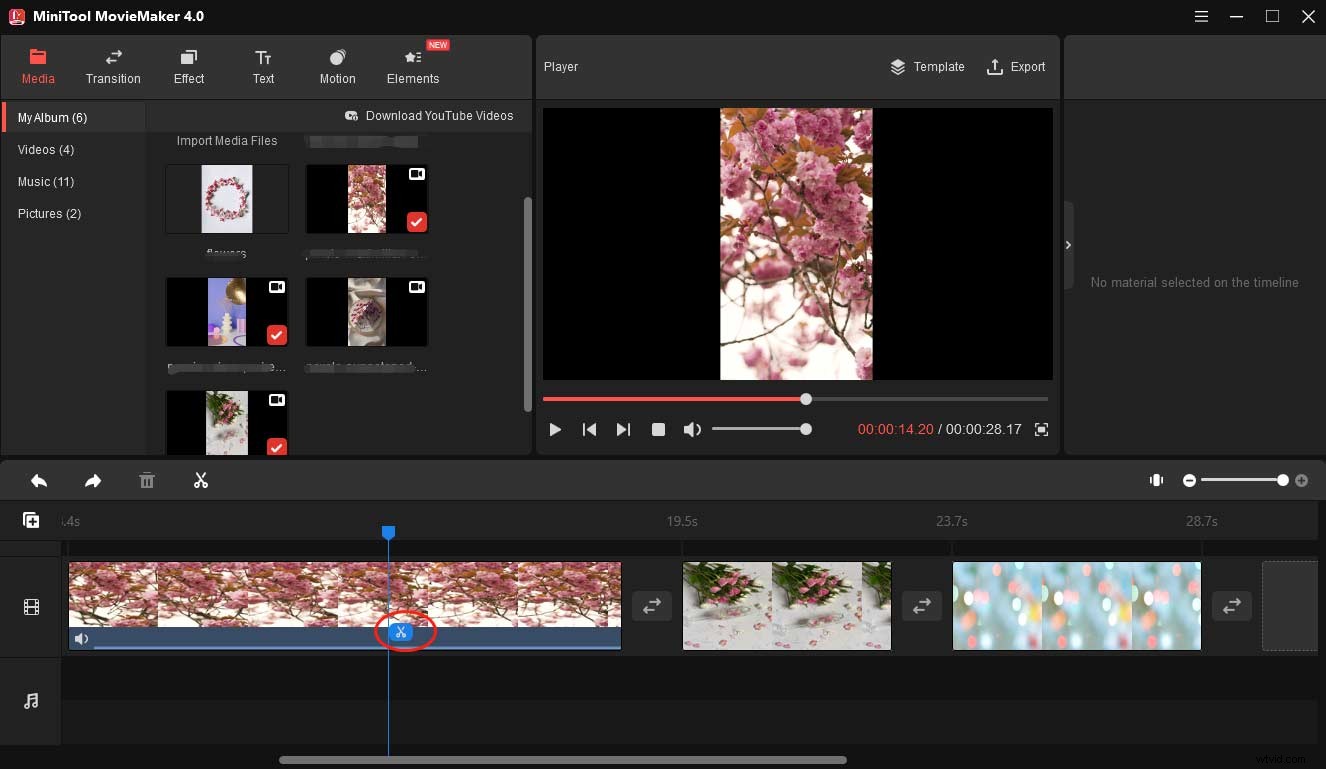Export the current project

(x=1016, y=67)
